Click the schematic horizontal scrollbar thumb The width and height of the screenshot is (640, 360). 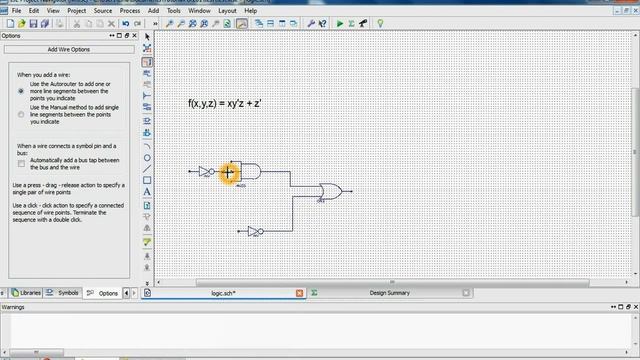pyautogui.click(x=392, y=282)
